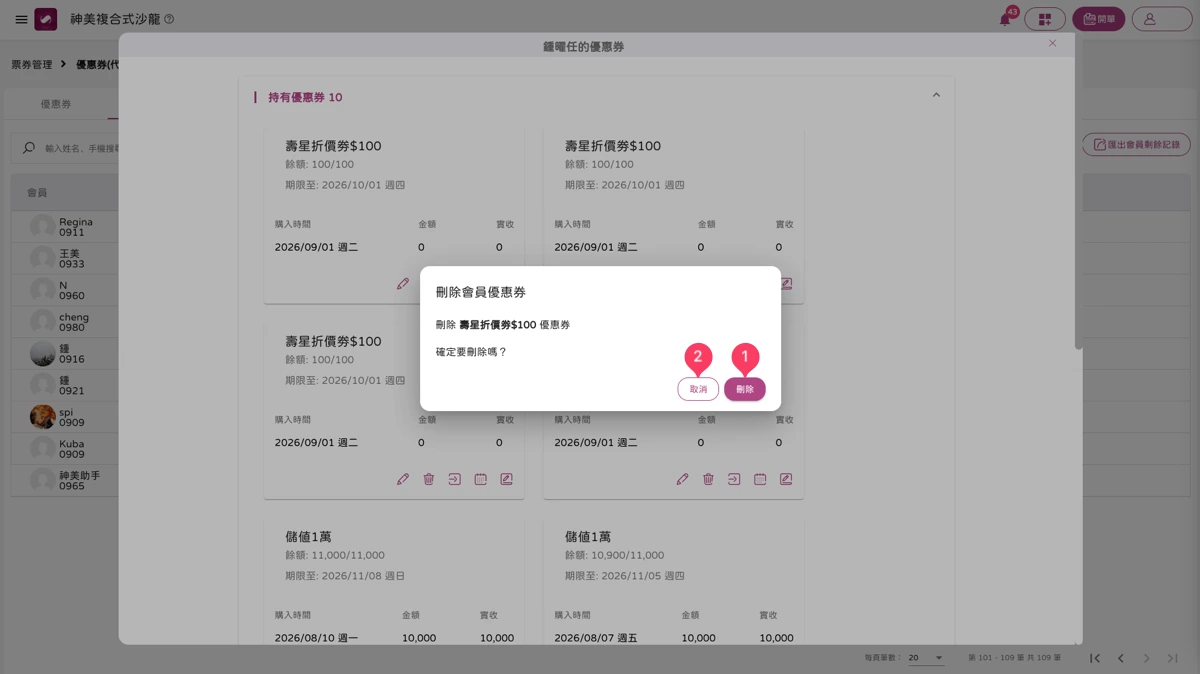The width and height of the screenshot is (1200, 674).
Task: Open the hamburger main menu
Action: pos(21,19)
